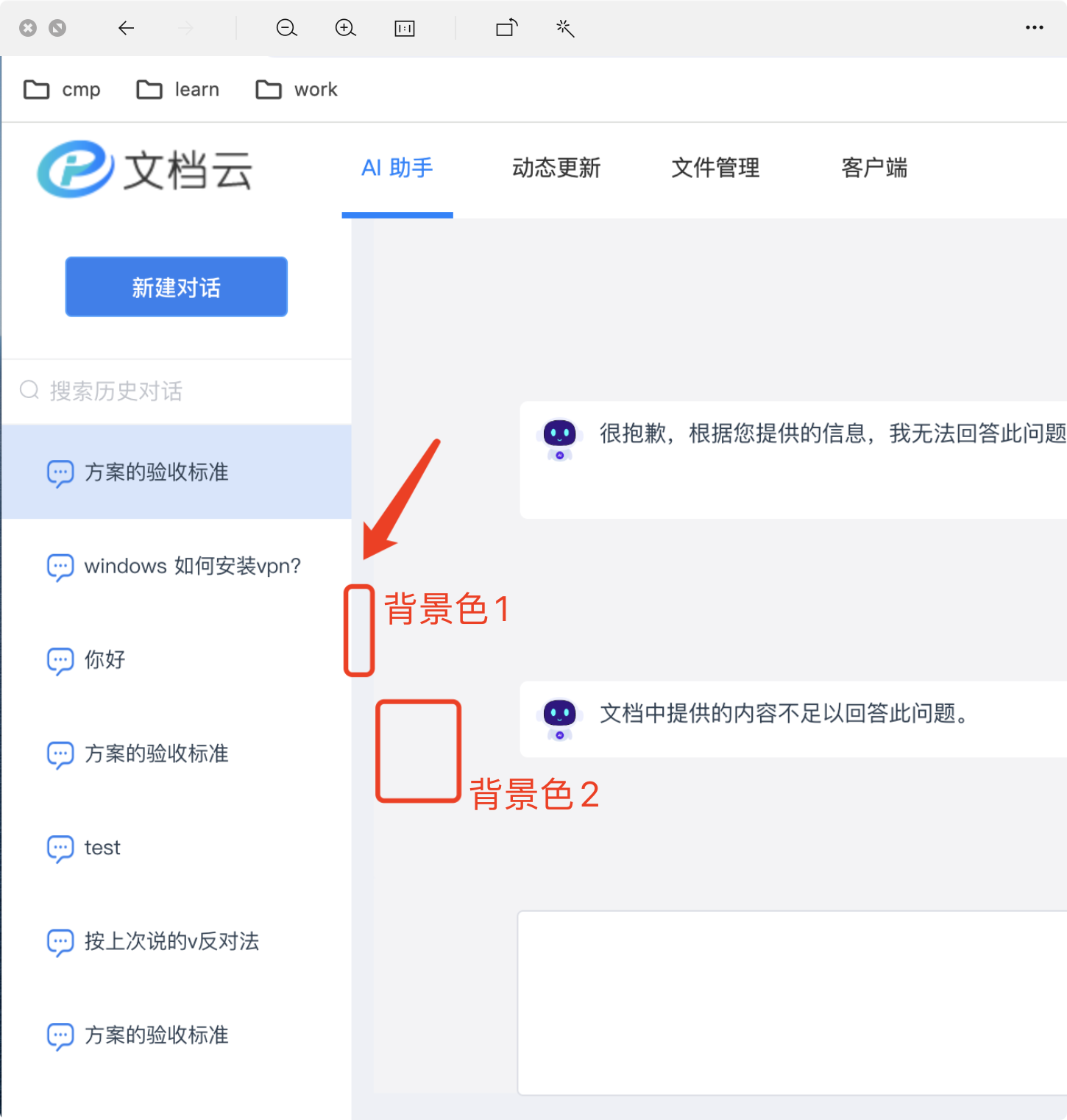Screen dimensions: 1067x1120
Task: Switch to the AI 助手 tab
Action: (x=397, y=169)
